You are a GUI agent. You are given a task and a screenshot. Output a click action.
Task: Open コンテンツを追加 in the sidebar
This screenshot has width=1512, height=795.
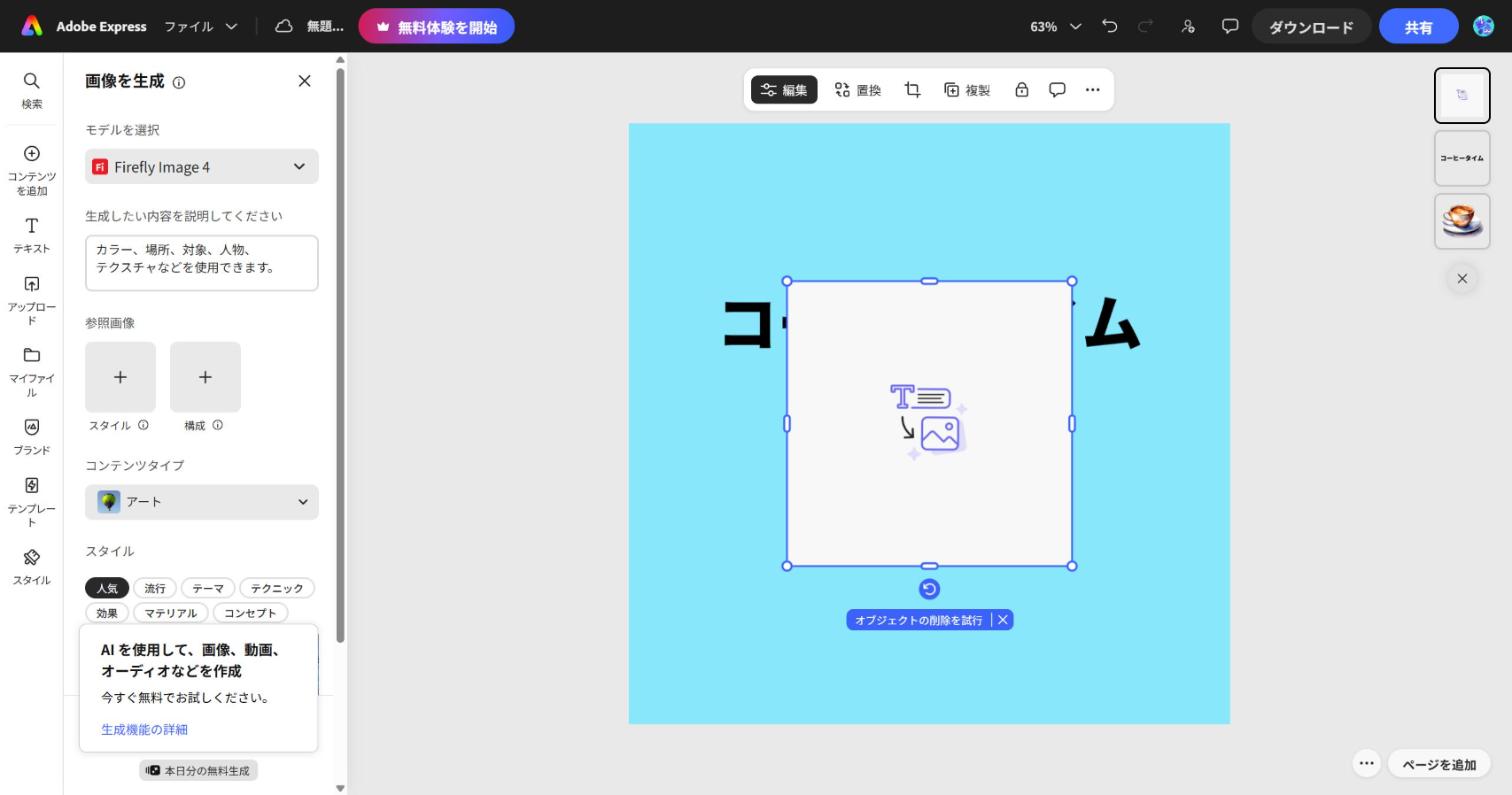point(31,170)
